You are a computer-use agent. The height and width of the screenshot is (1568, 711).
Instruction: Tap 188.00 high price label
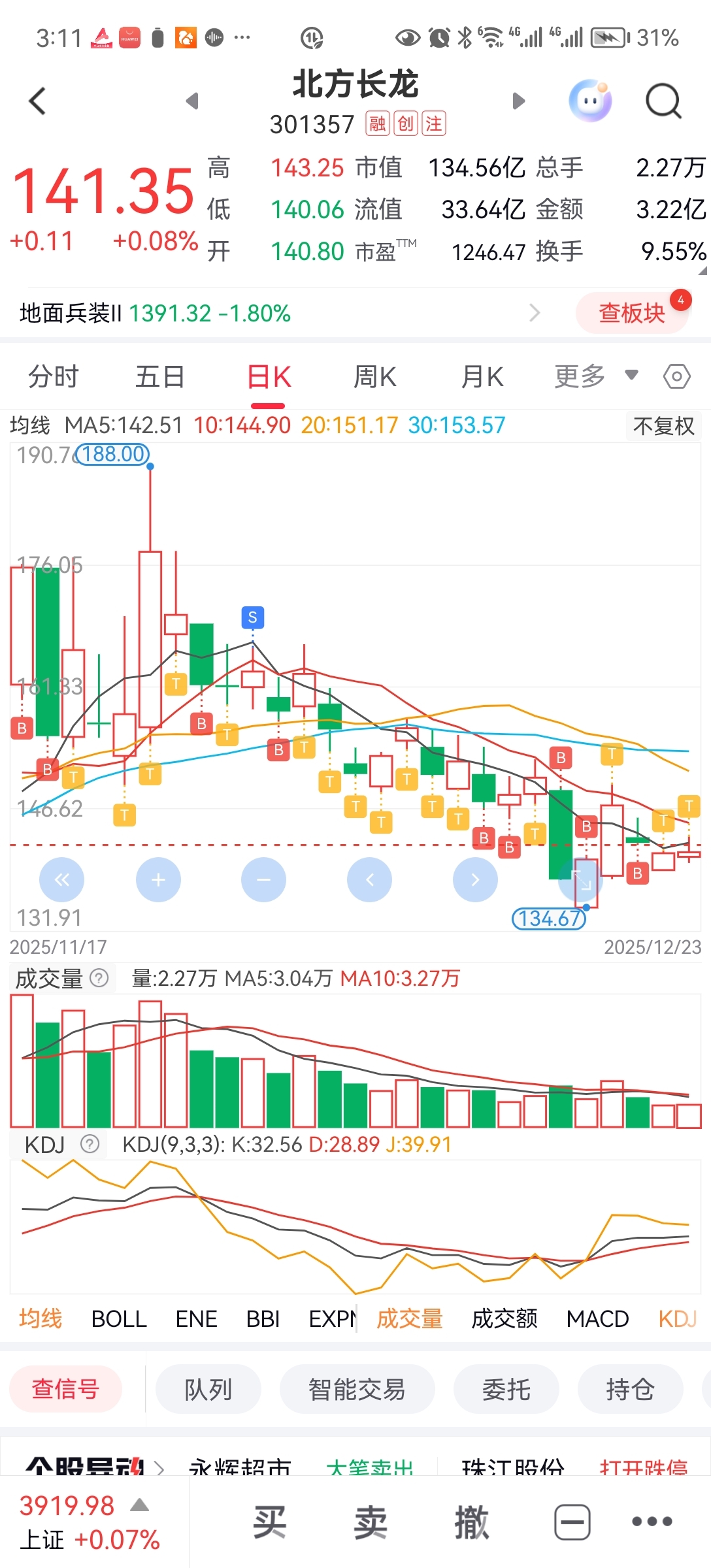click(x=112, y=453)
